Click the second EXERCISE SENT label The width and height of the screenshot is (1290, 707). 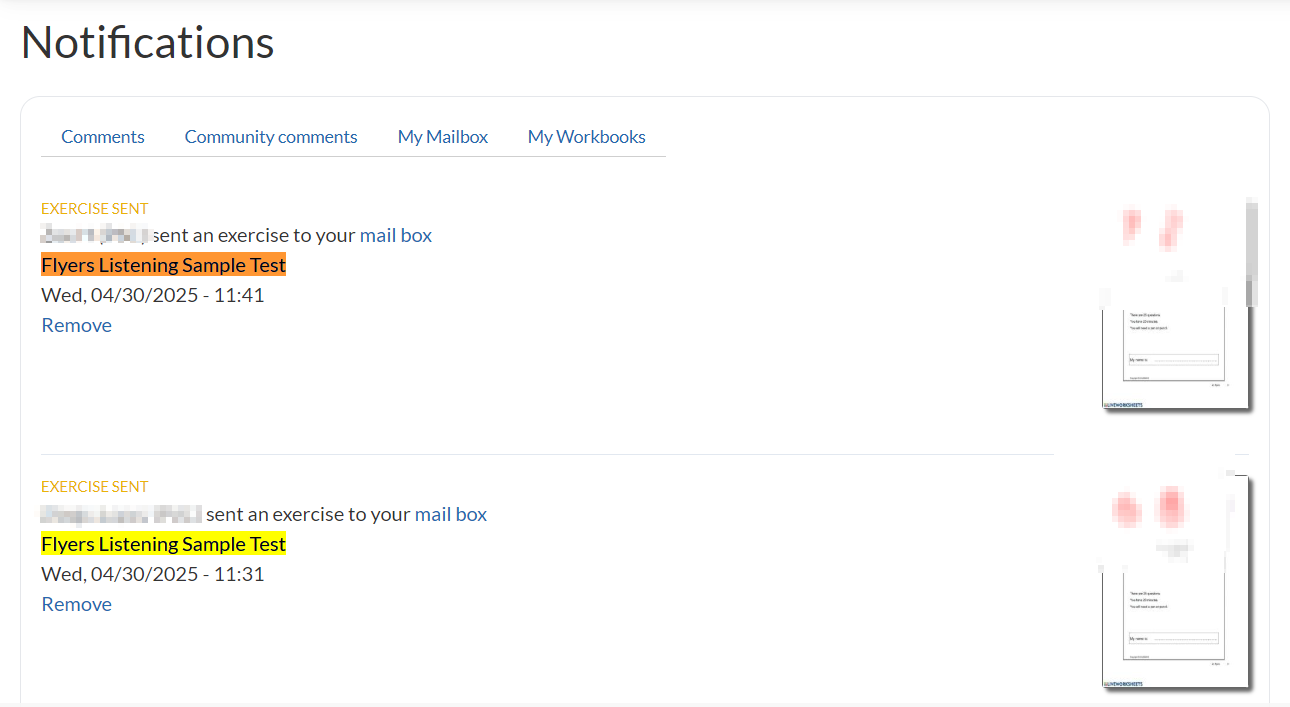(x=95, y=487)
